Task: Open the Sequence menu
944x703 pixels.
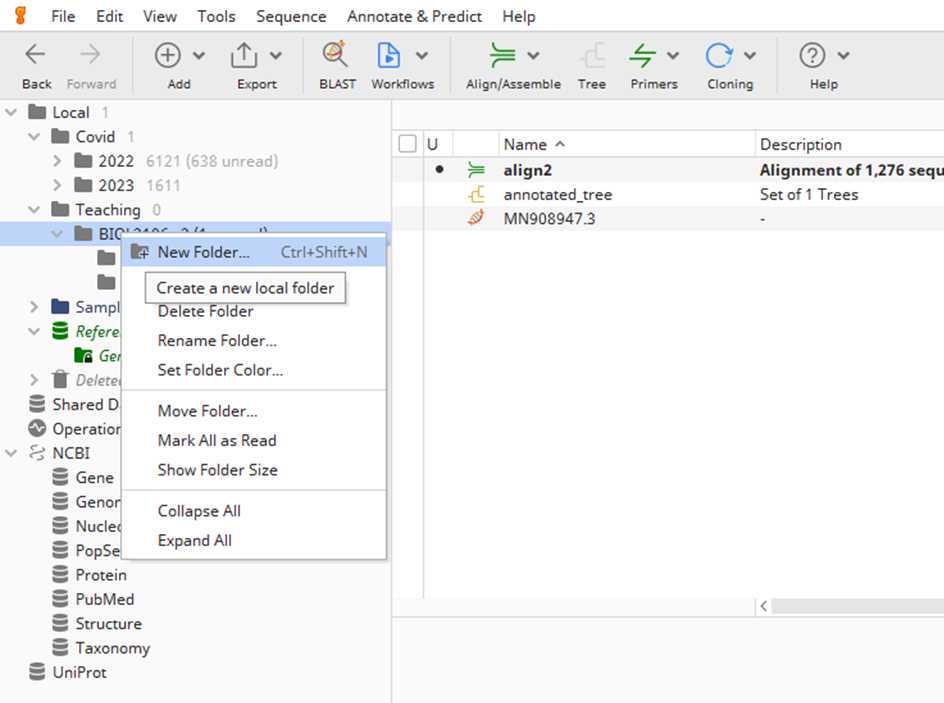Action: click(x=291, y=16)
